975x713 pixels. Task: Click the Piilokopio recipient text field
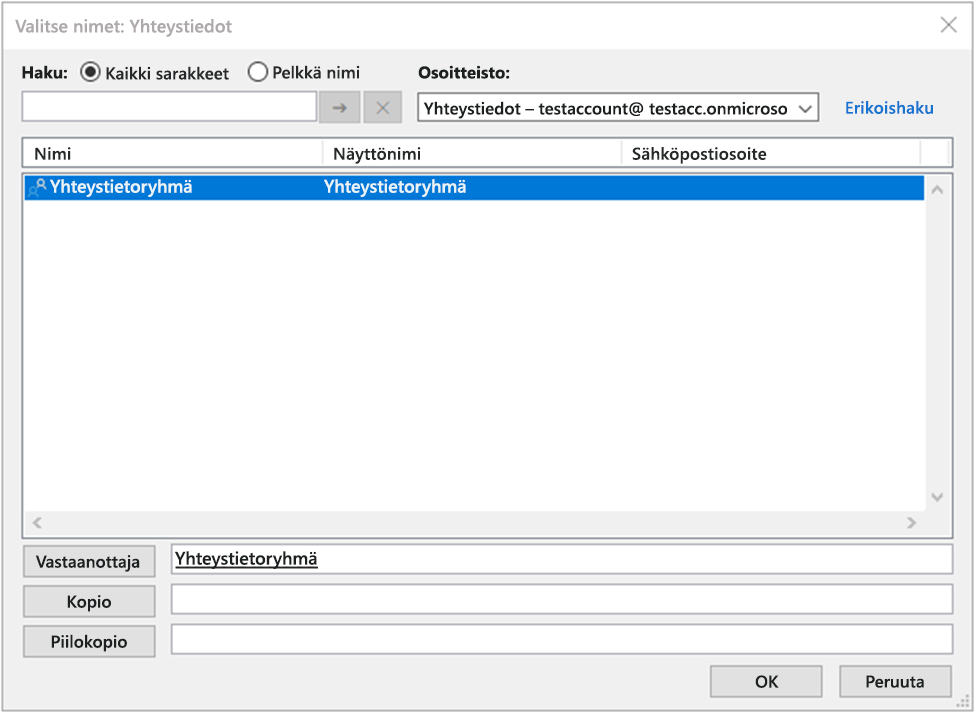(561, 639)
